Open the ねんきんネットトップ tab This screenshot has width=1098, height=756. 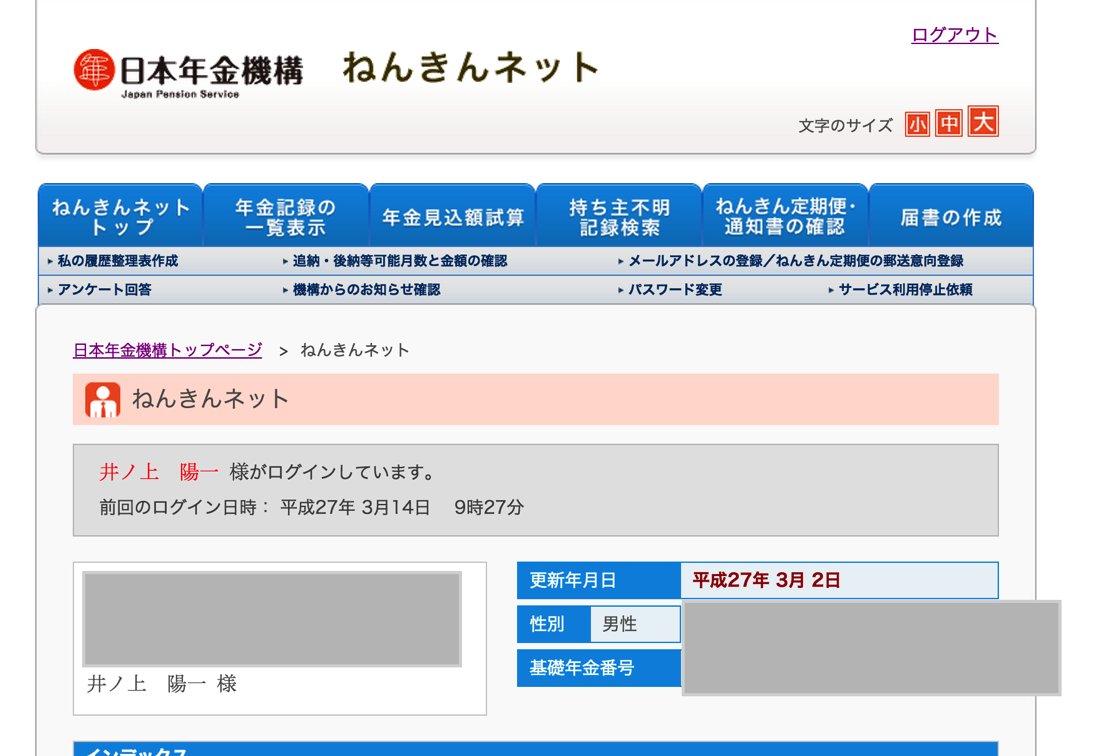[120, 216]
